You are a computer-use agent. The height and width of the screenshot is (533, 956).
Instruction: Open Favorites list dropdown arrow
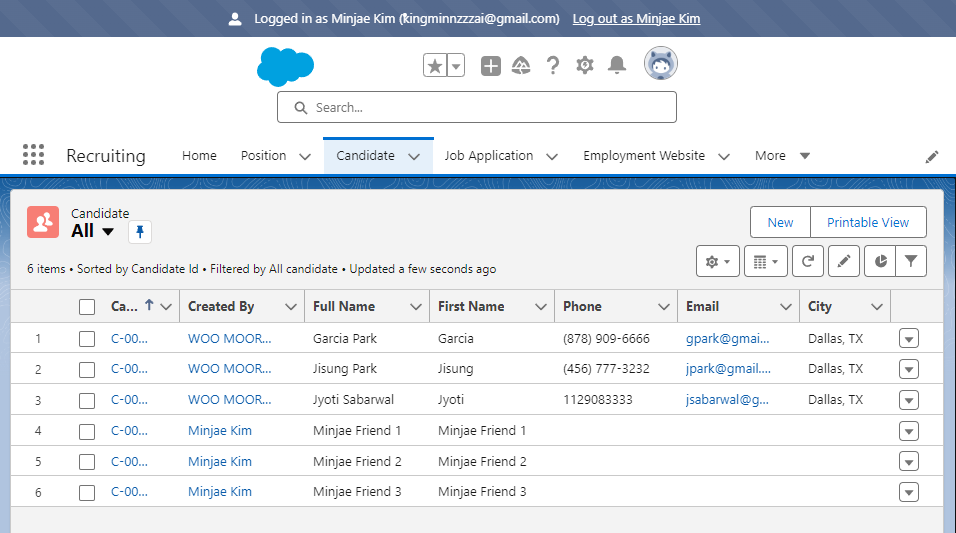pos(456,65)
